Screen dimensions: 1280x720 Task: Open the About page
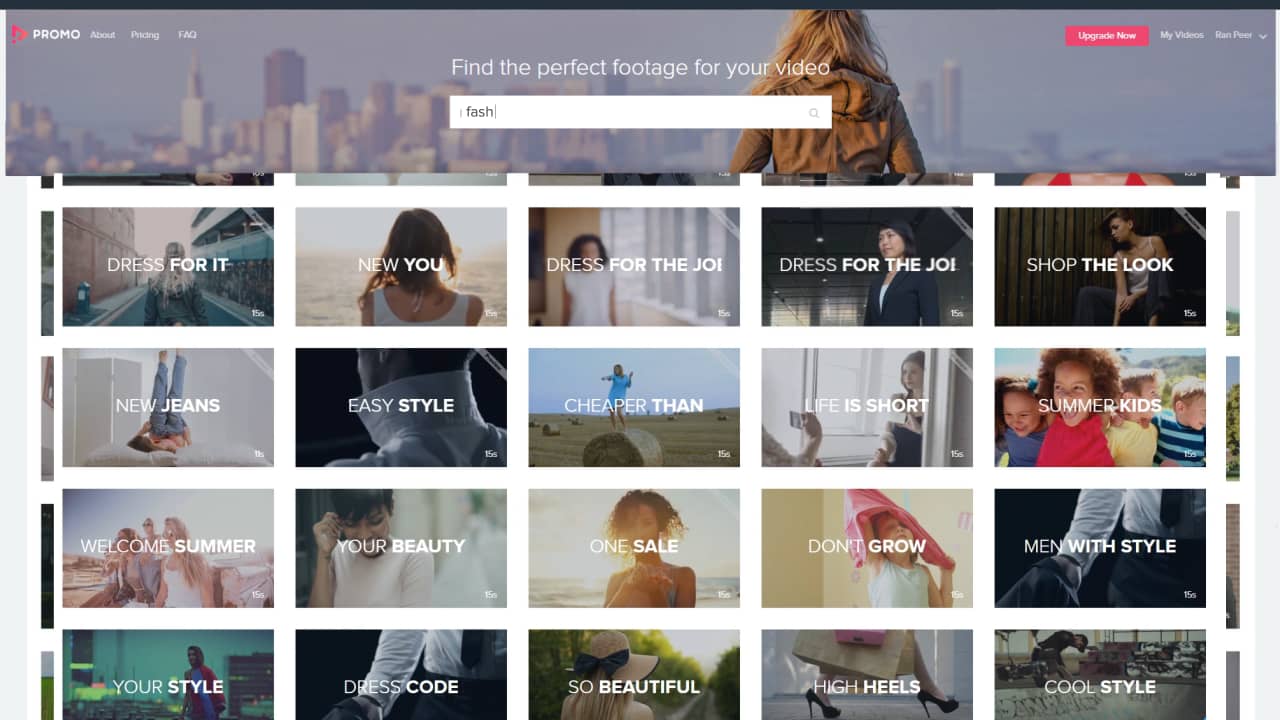103,35
